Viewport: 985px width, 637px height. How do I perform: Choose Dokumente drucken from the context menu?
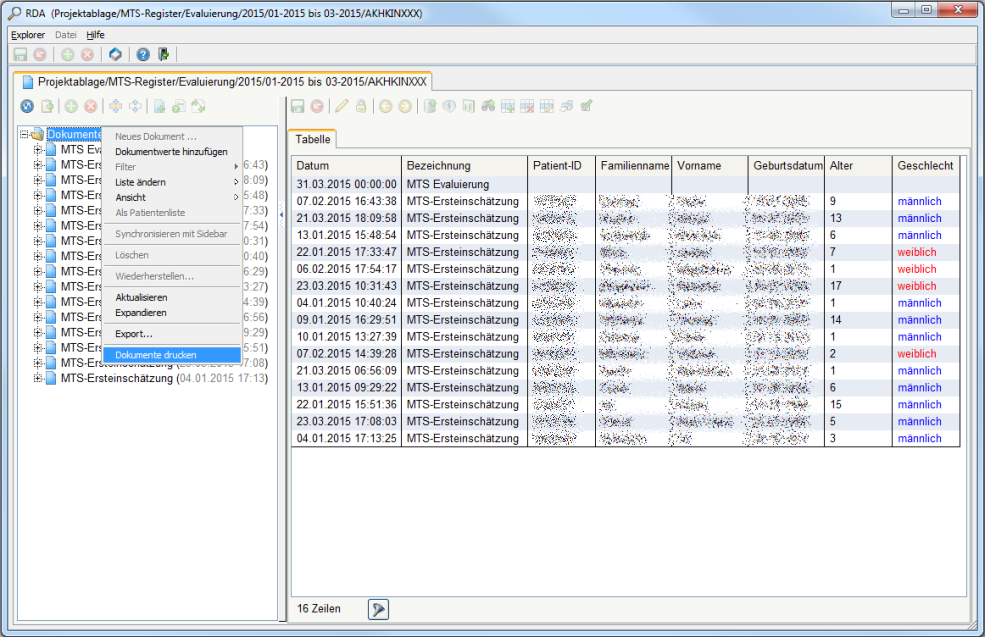click(x=156, y=355)
